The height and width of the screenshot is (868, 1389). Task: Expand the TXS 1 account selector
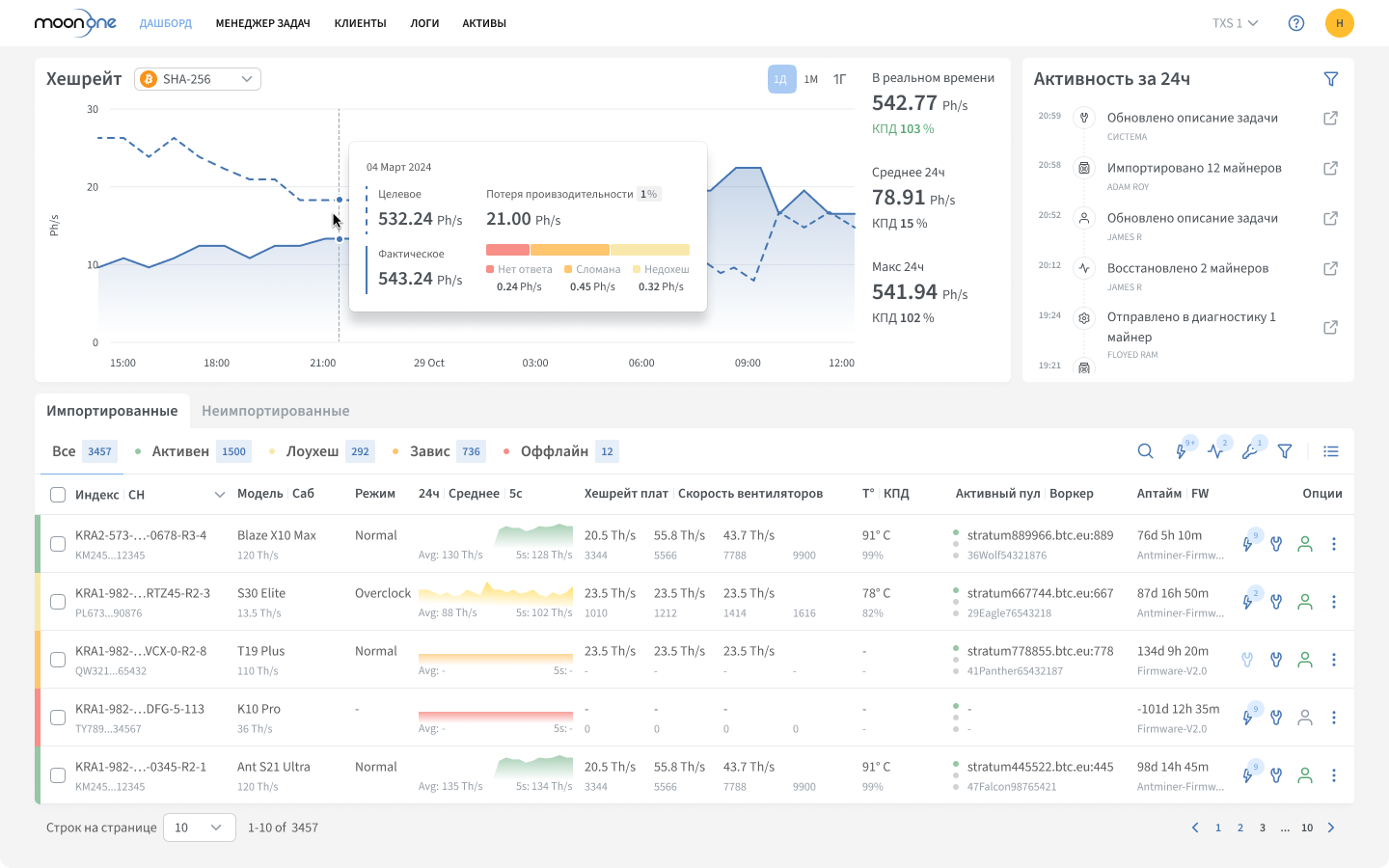[1235, 23]
